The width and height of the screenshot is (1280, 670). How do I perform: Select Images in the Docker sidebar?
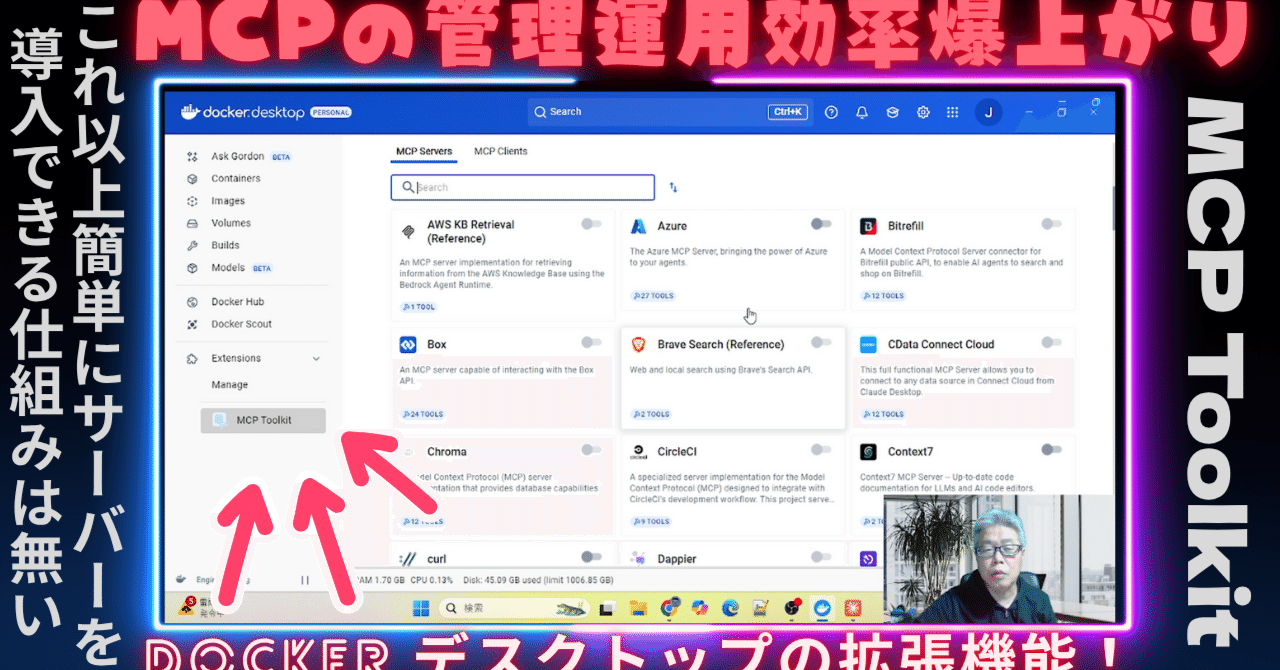click(227, 200)
